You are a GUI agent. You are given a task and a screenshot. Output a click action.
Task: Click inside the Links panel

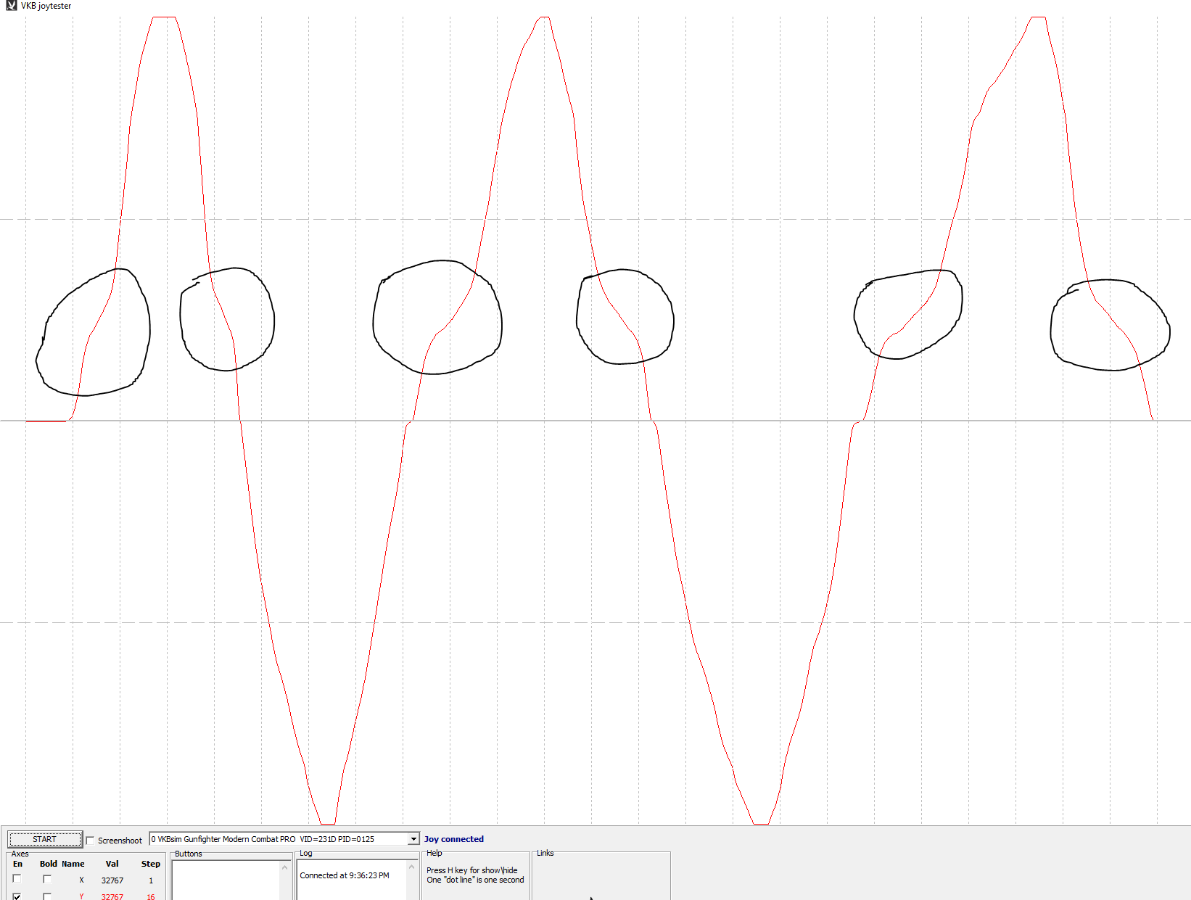600,878
